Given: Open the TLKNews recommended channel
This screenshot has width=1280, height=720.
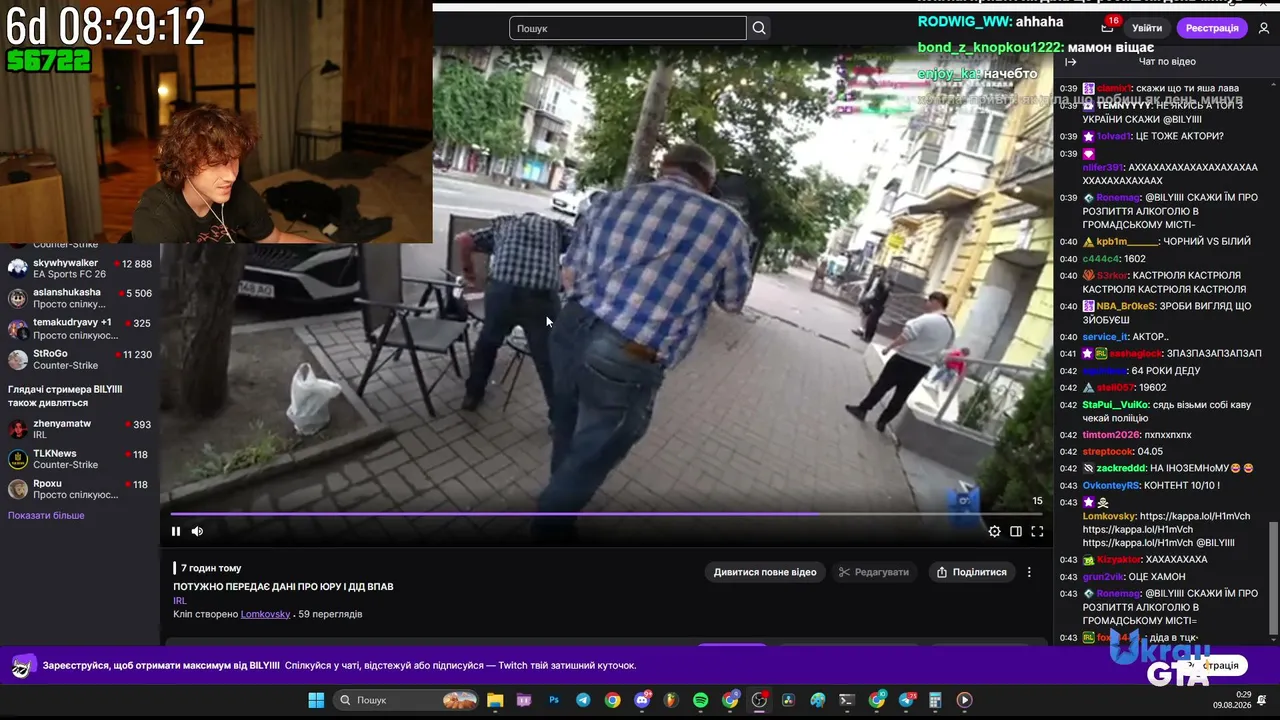Looking at the screenshot, I should (80, 459).
